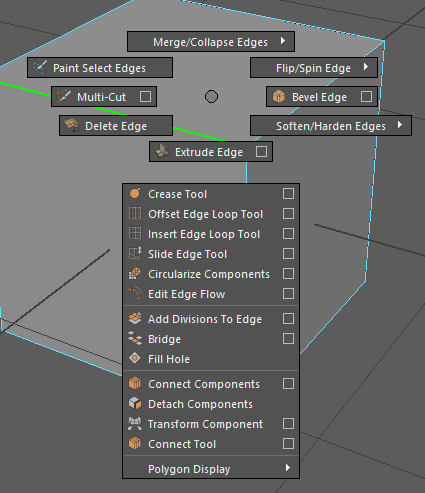The image size is (425, 493).
Task: Expand Polygon Display submenu arrow
Action: click(x=288, y=467)
